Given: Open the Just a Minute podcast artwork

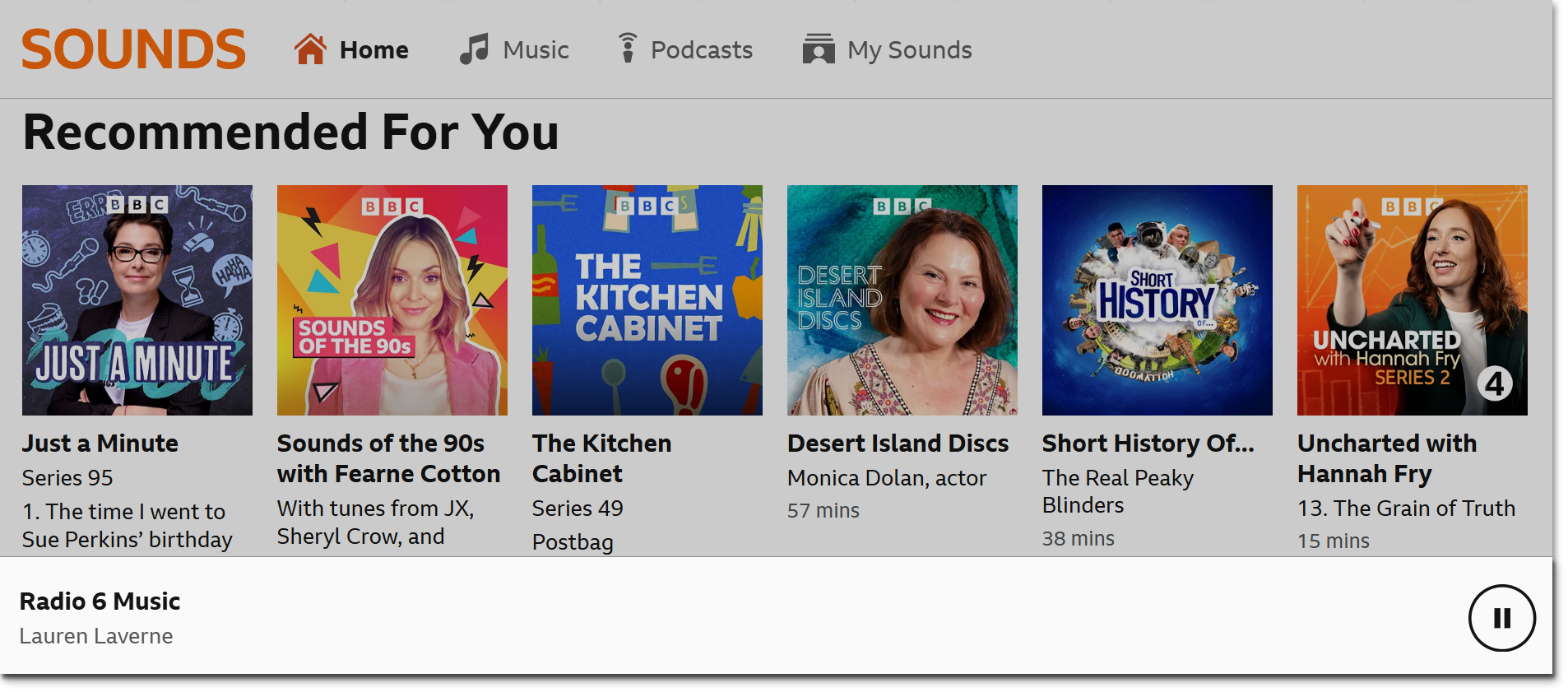Looking at the screenshot, I should pos(137,300).
